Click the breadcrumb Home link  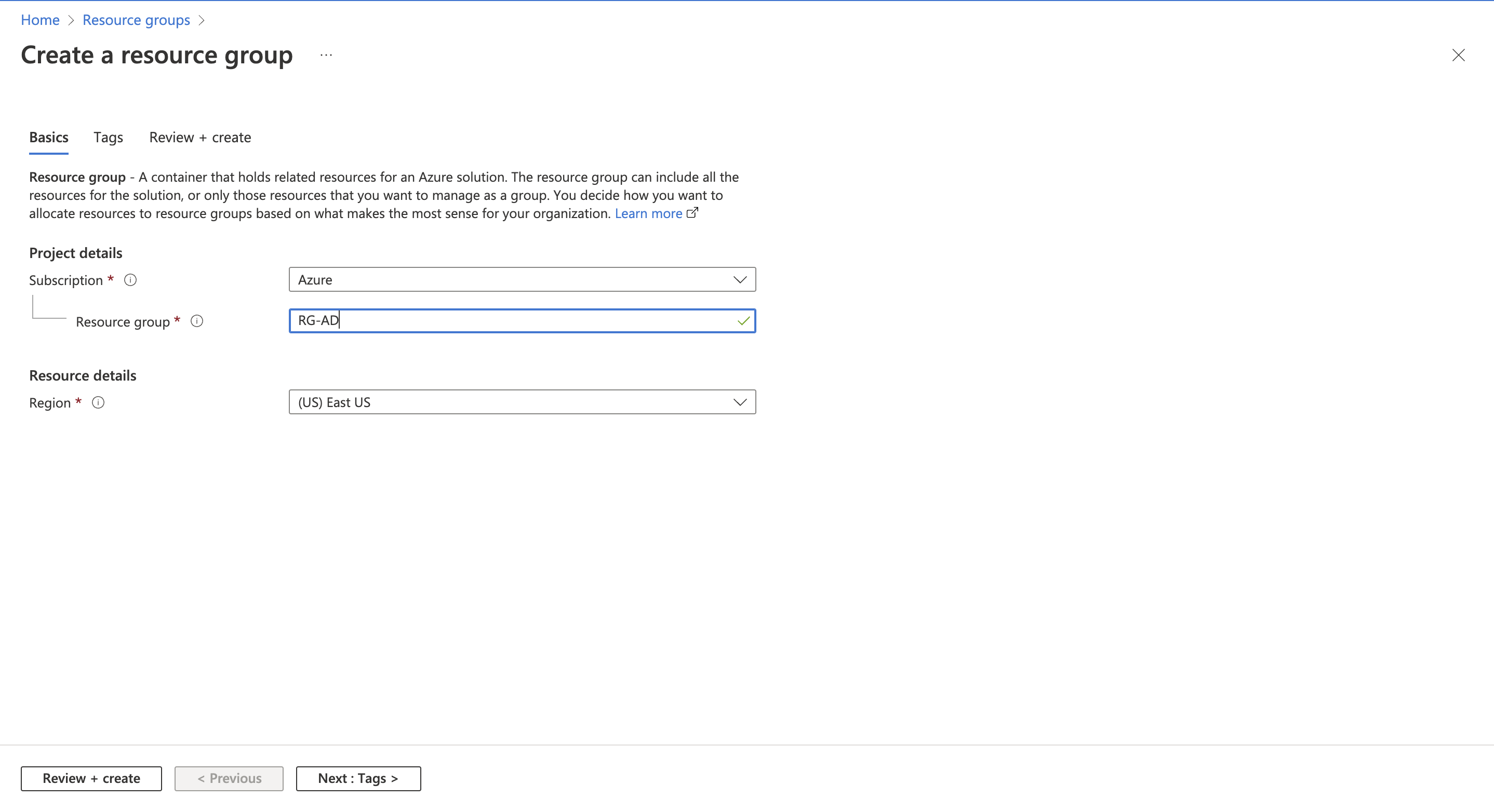tap(38, 18)
